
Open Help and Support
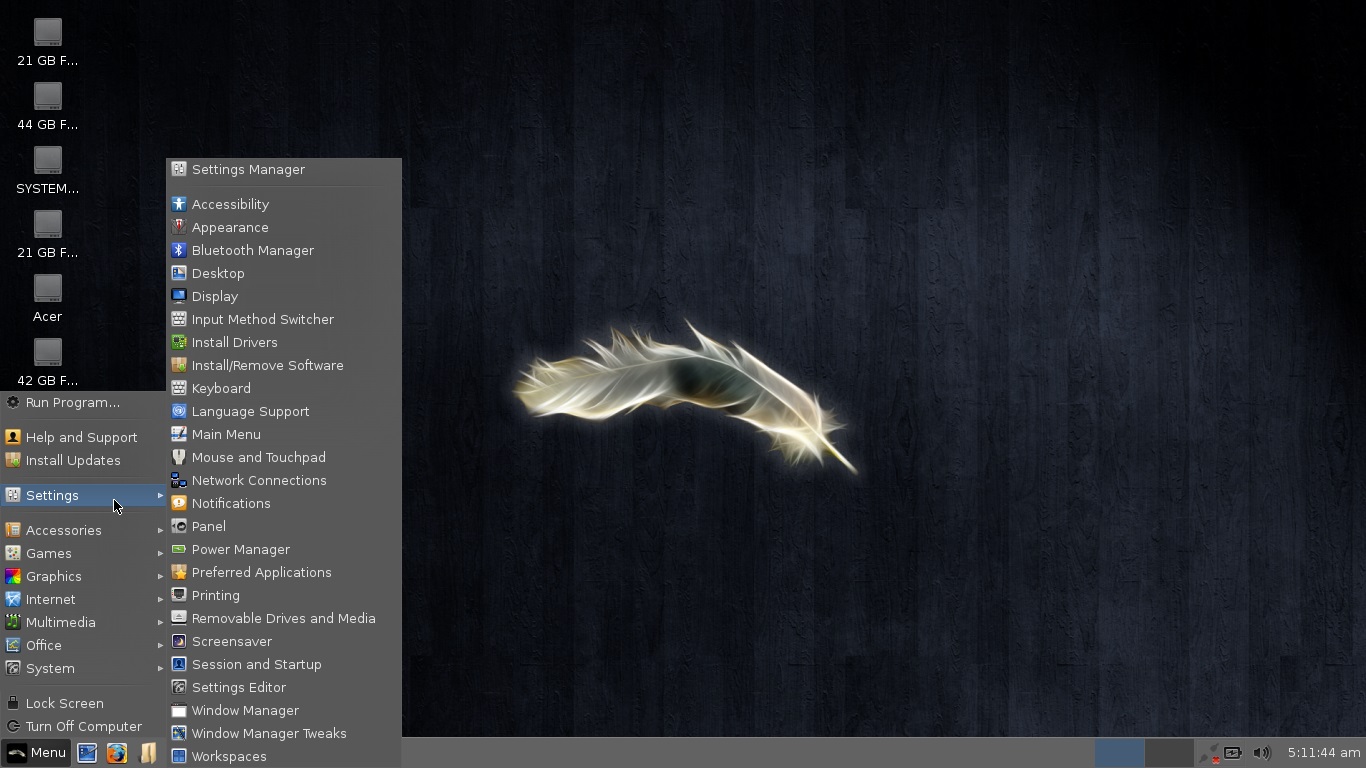tap(83, 437)
